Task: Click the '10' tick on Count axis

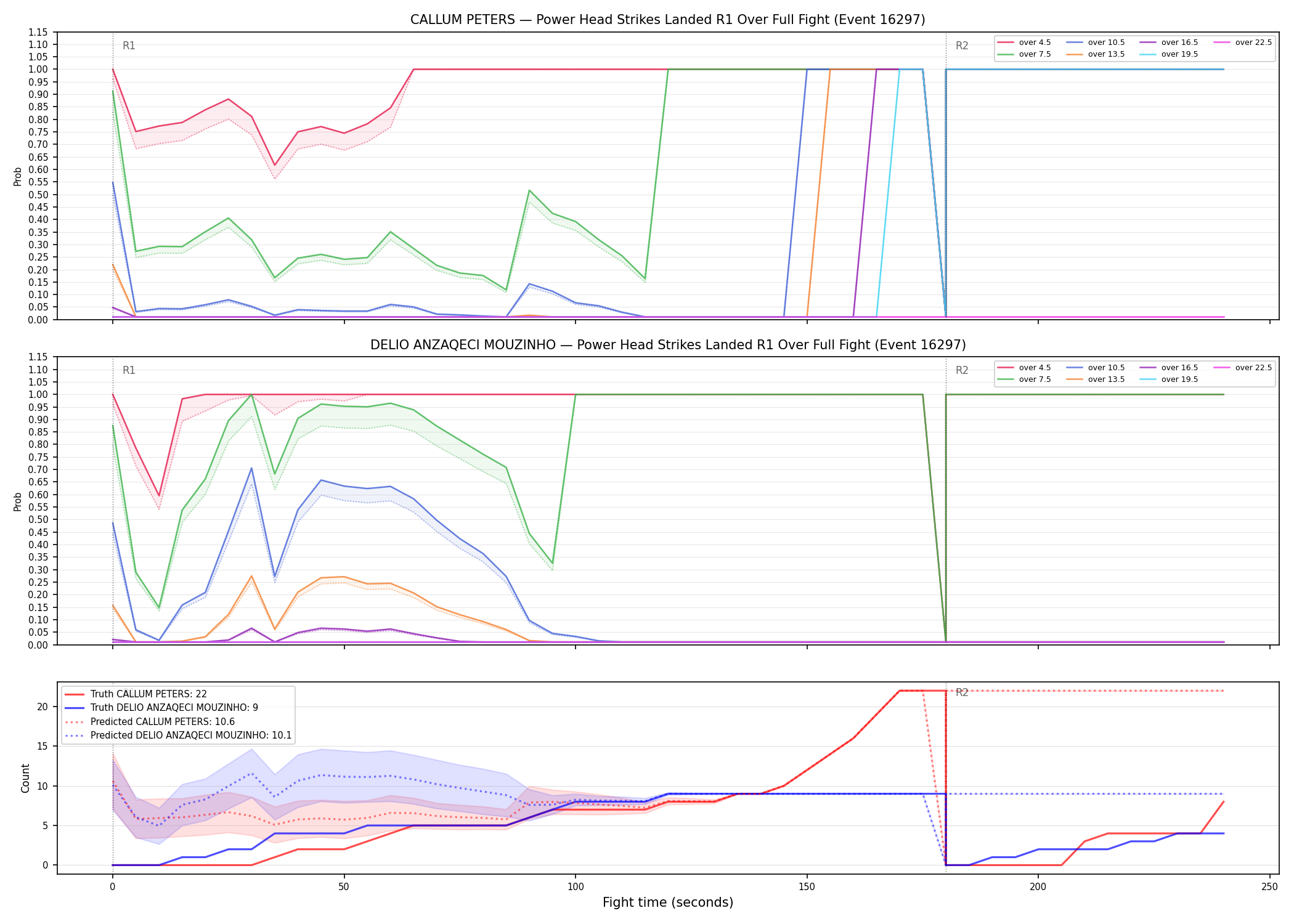Action: [43, 786]
